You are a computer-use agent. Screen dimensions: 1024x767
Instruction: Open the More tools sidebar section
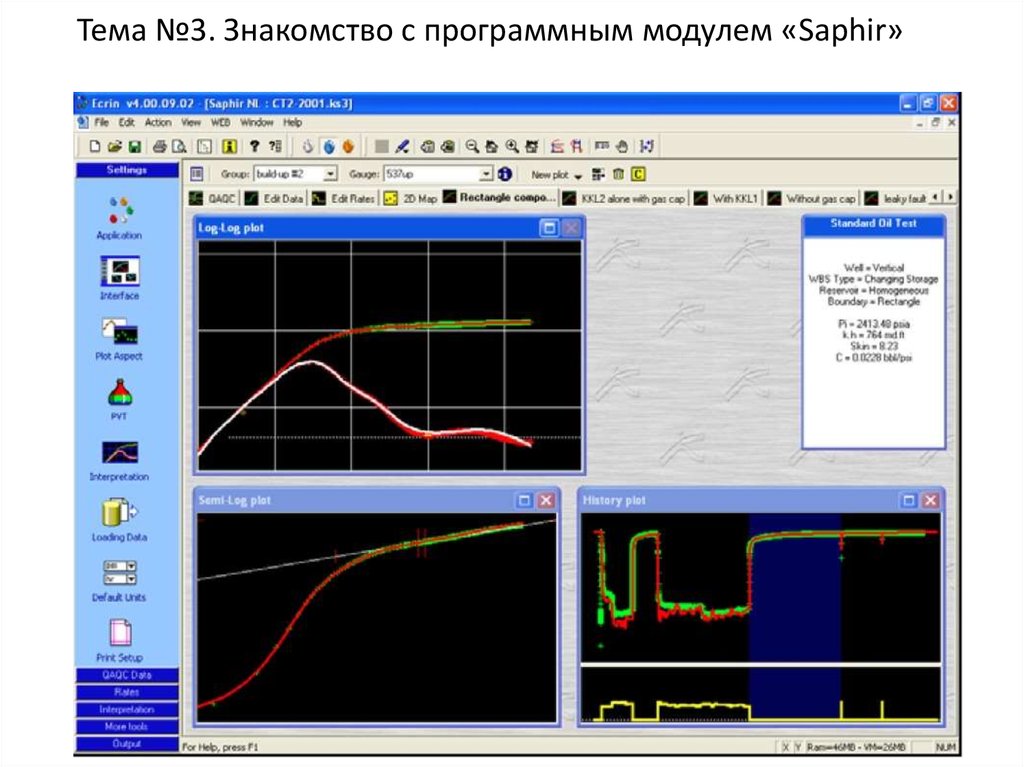click(127, 726)
